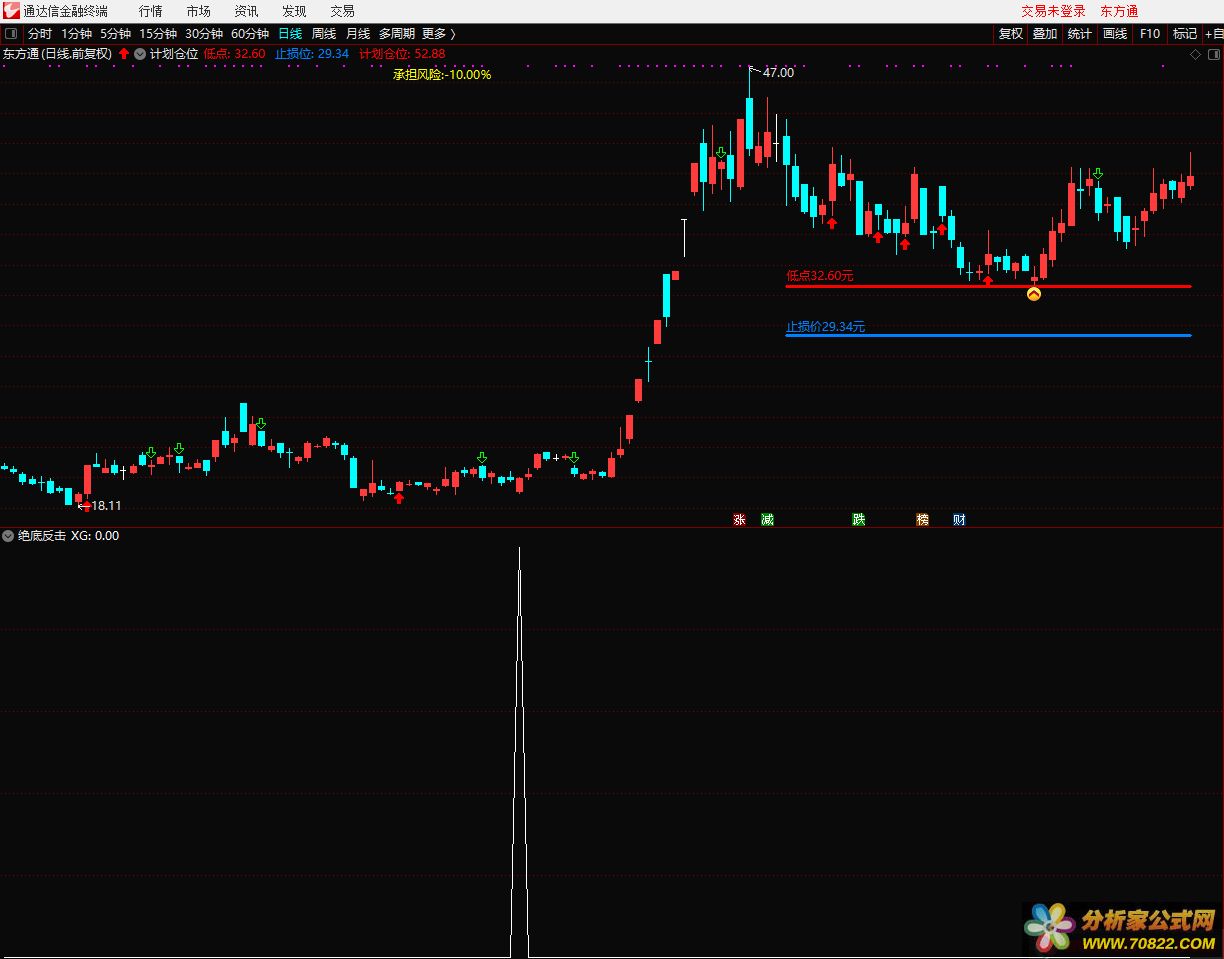Open the 市场 menu
Screen dimensions: 1224x959
(x=199, y=11)
